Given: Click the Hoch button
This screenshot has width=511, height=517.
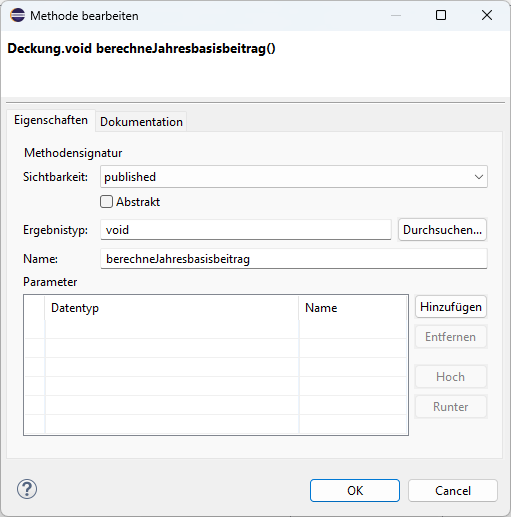Looking at the screenshot, I should pyautogui.click(x=451, y=377).
